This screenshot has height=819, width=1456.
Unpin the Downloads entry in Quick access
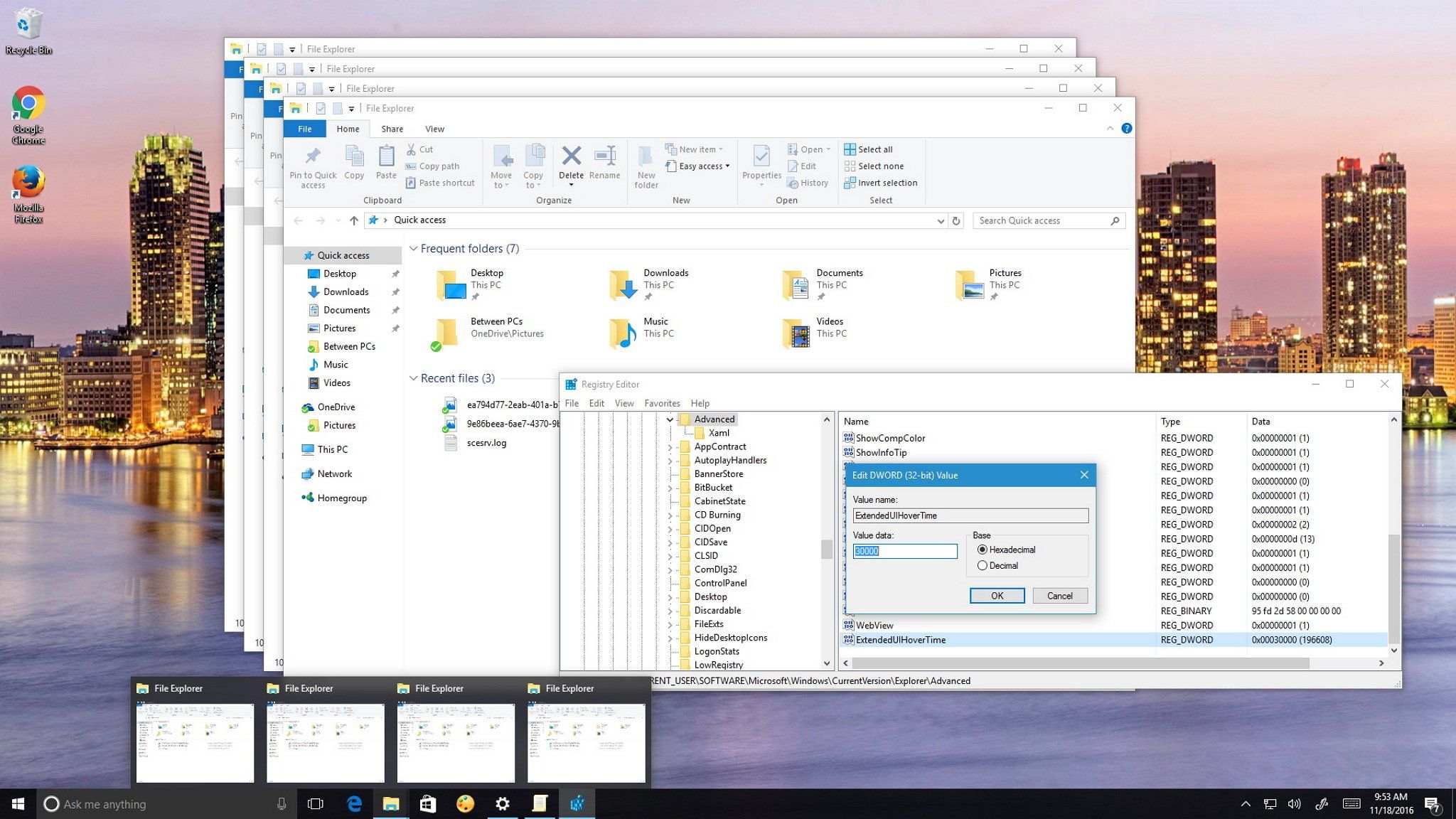tap(396, 291)
